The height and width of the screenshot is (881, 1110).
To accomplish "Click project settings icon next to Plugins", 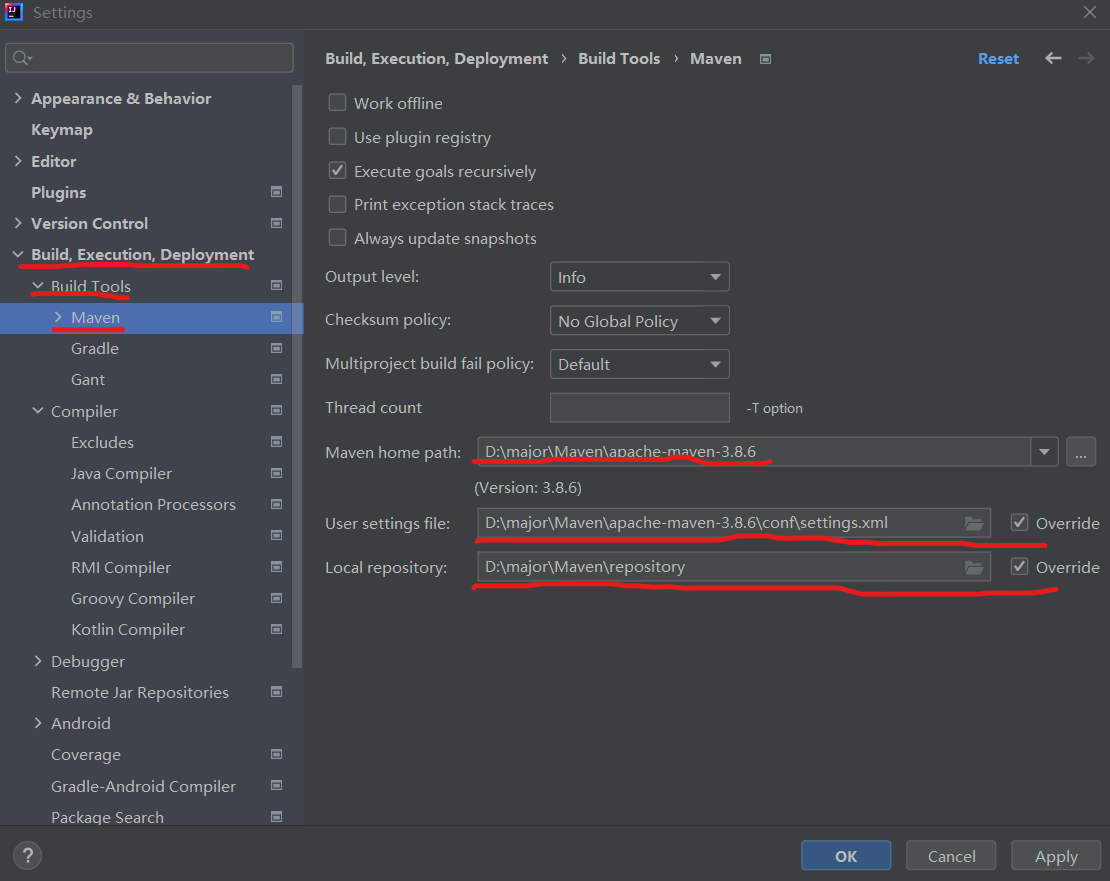I will [276, 192].
